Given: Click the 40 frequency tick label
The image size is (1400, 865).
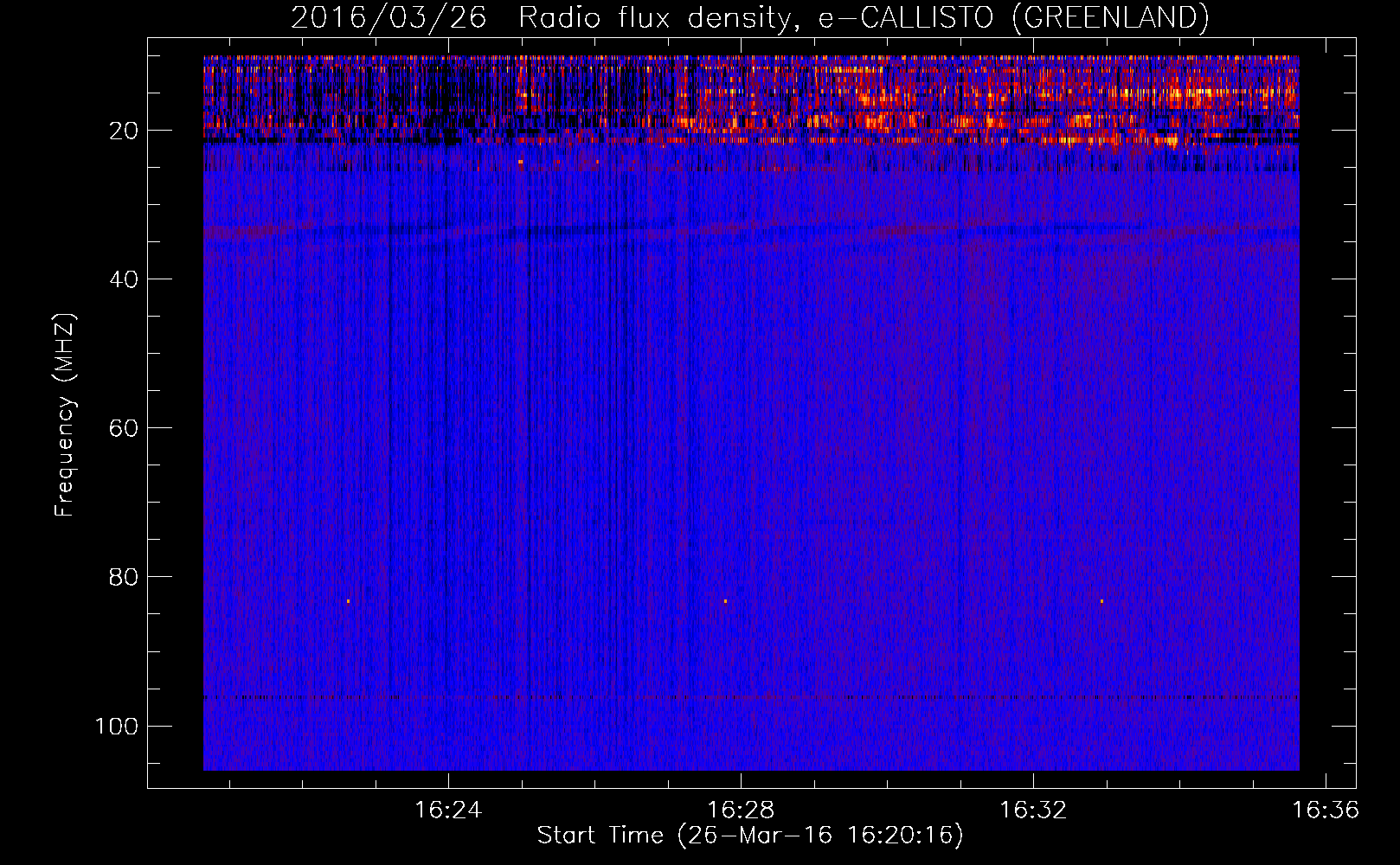Looking at the screenshot, I should pos(124,279).
